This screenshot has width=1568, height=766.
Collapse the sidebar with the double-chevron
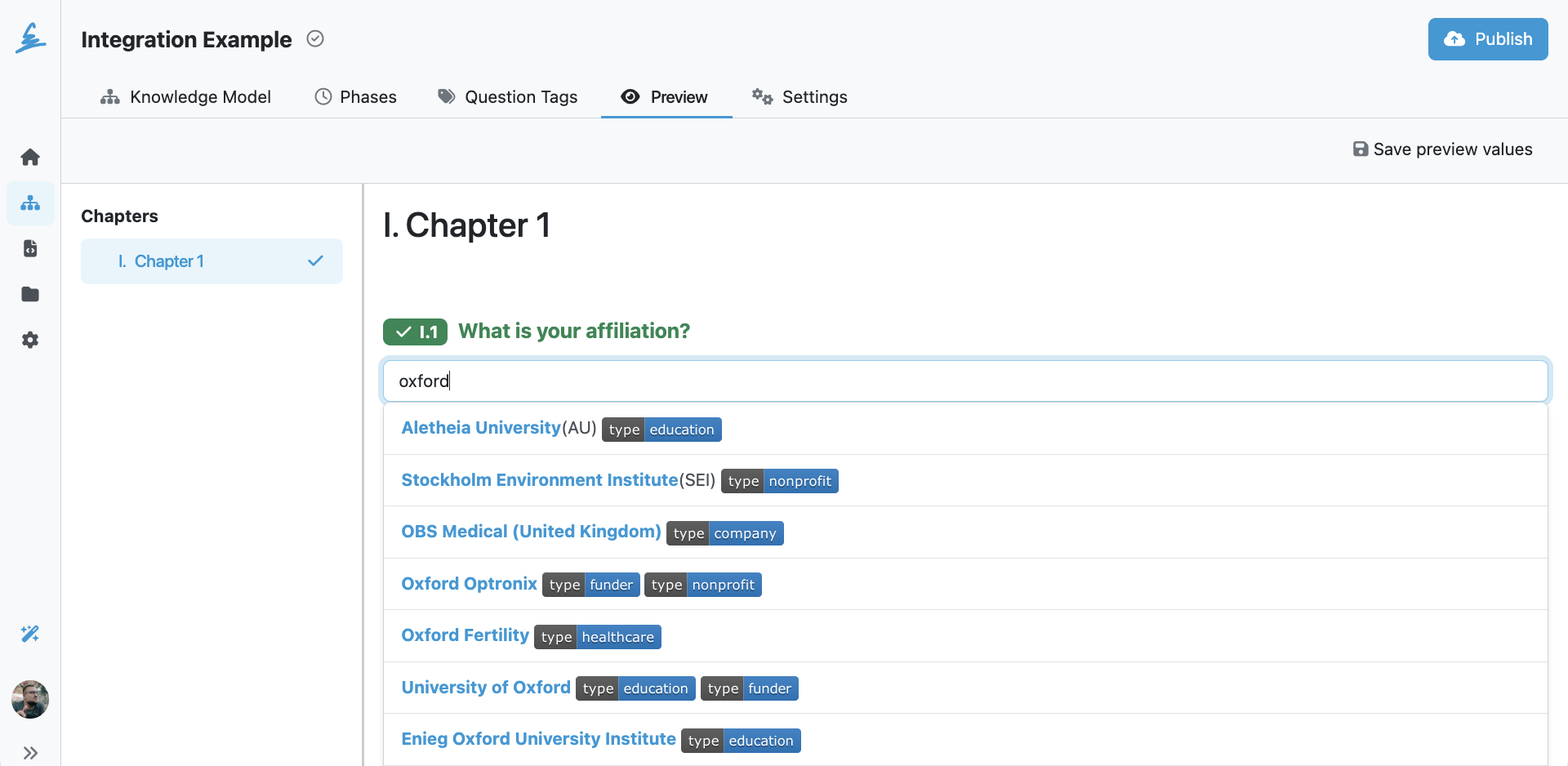pyautogui.click(x=32, y=752)
